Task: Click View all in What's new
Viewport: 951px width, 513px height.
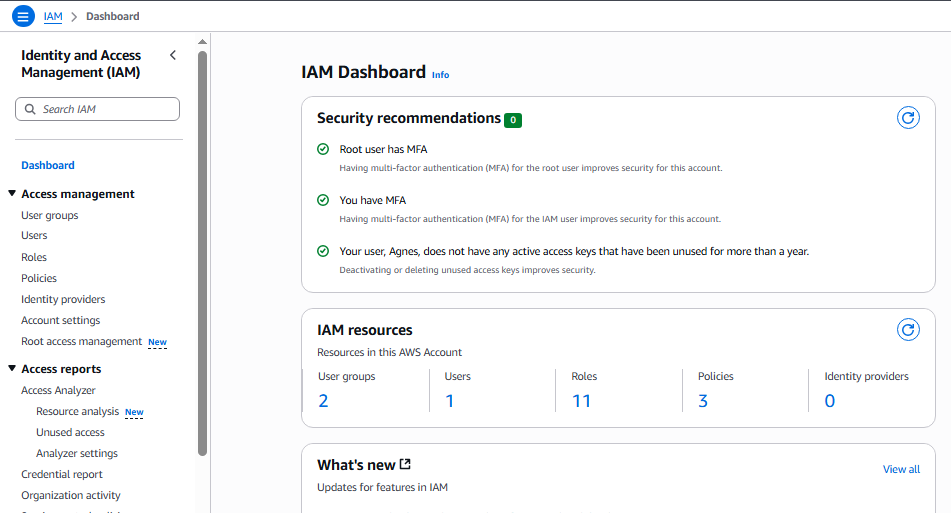Action: pos(901,469)
